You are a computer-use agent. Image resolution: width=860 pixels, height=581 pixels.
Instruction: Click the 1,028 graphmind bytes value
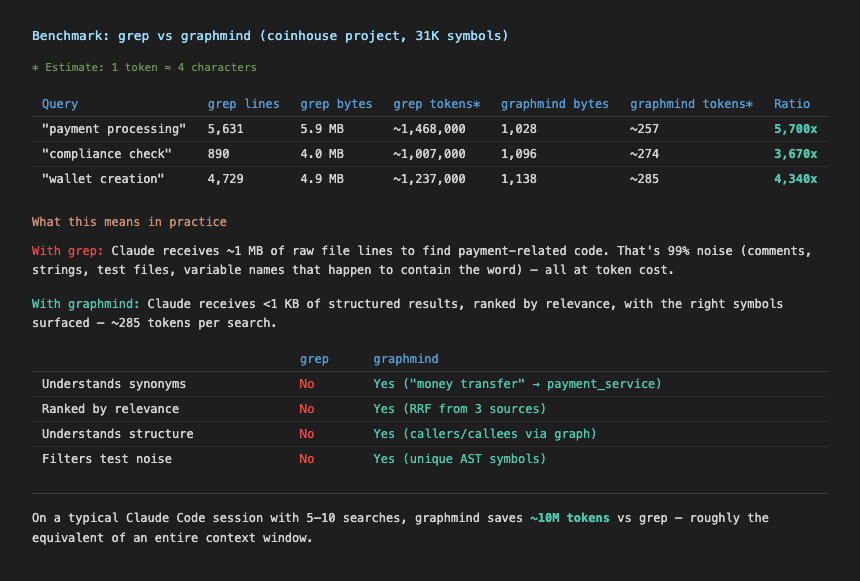click(x=519, y=129)
